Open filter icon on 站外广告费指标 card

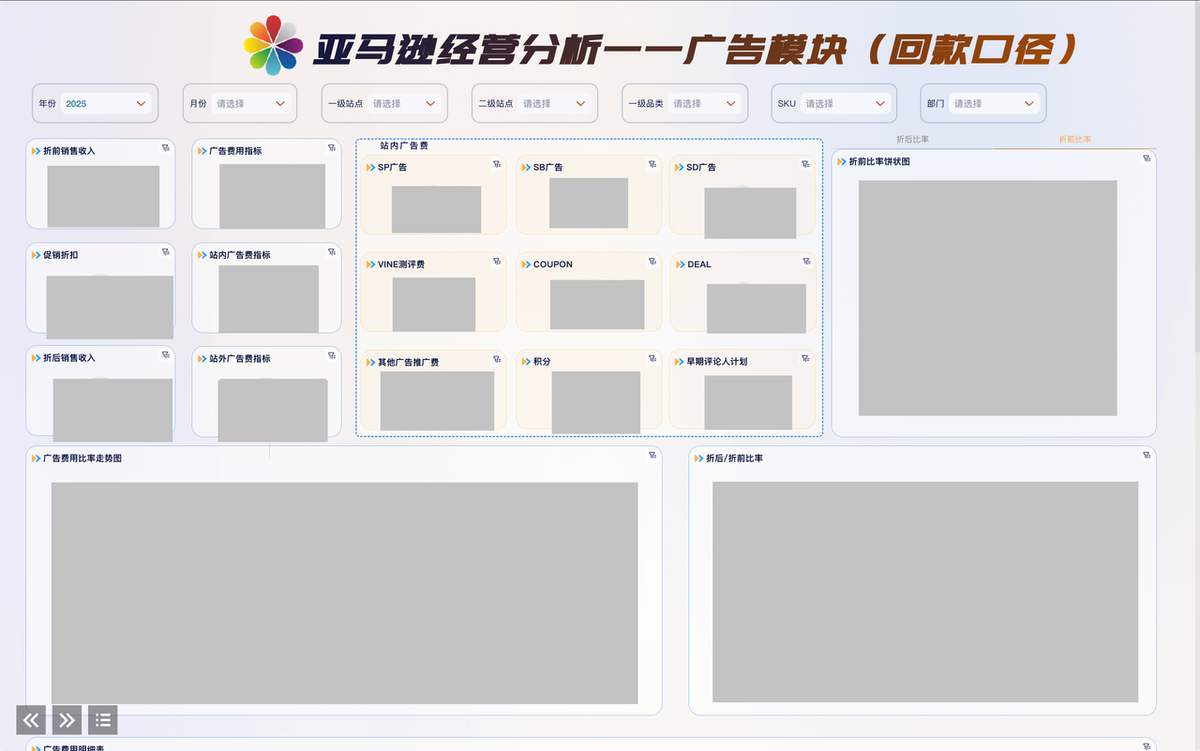[x=332, y=355]
